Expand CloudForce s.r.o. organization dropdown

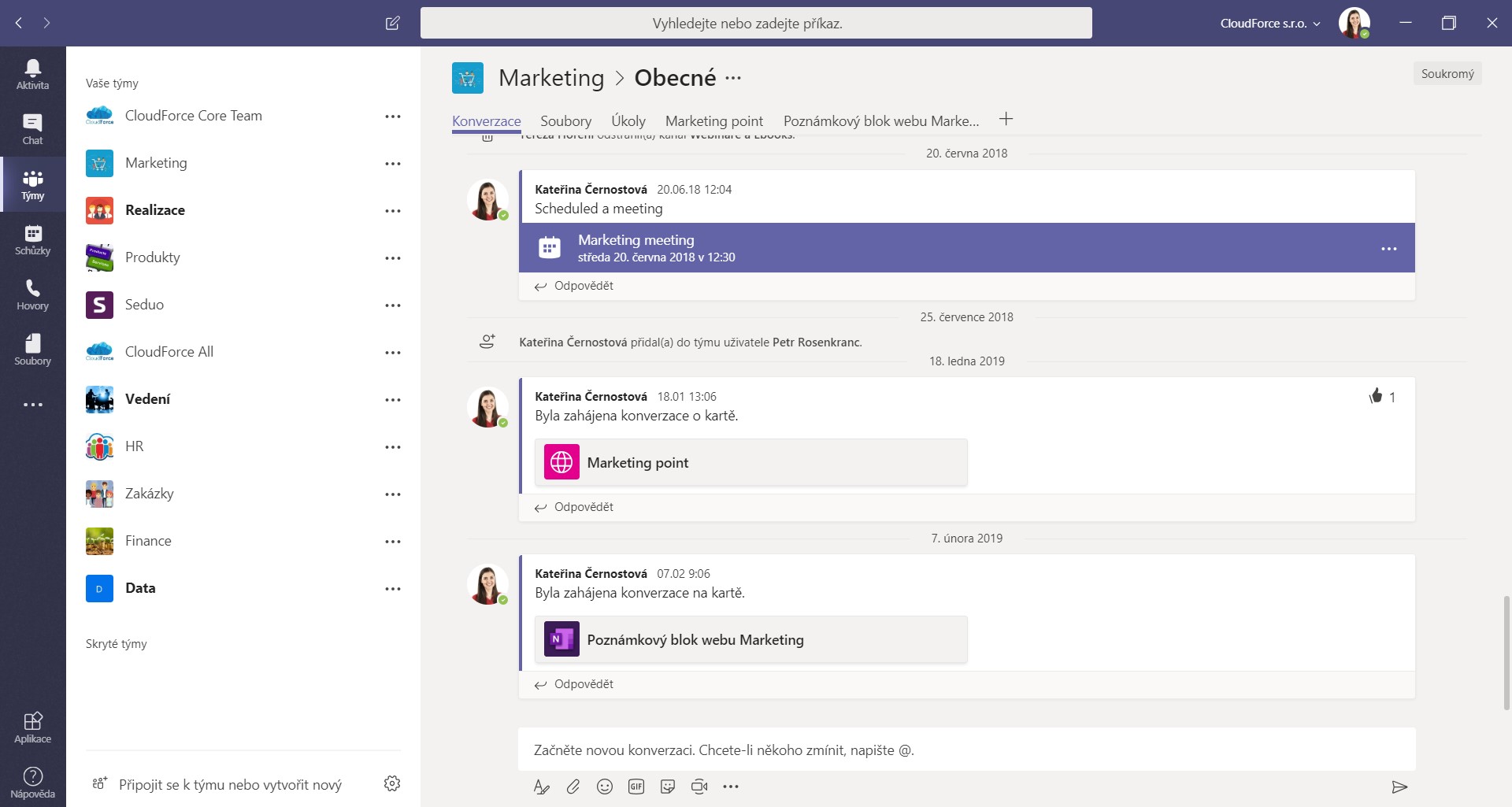pyautogui.click(x=1269, y=24)
